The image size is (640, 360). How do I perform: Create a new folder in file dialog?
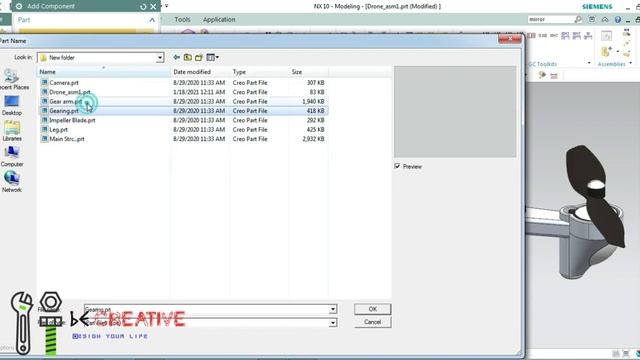(199, 58)
